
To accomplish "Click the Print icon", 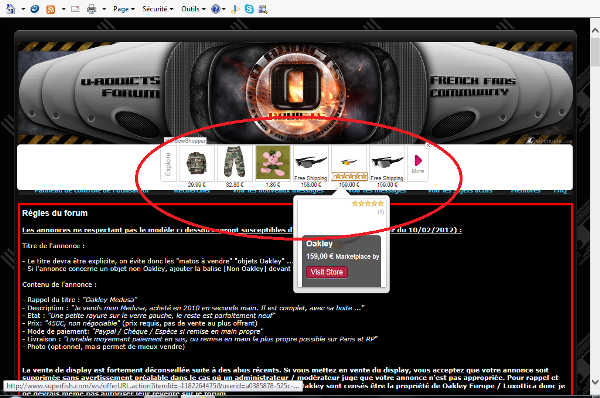I will coord(91,9).
